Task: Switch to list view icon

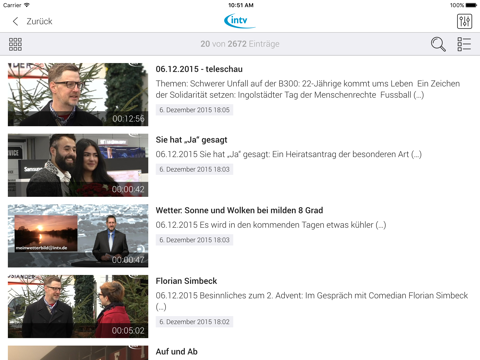Action: coord(464,44)
